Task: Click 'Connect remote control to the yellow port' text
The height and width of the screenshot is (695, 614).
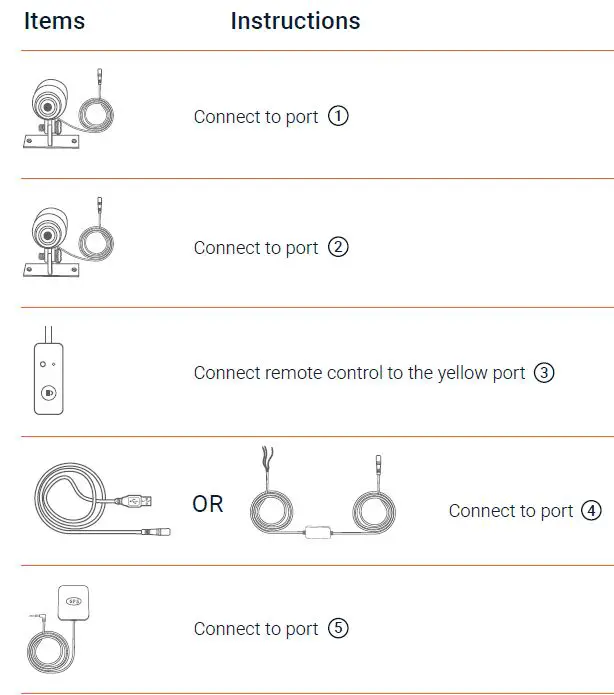Action: coord(359,373)
